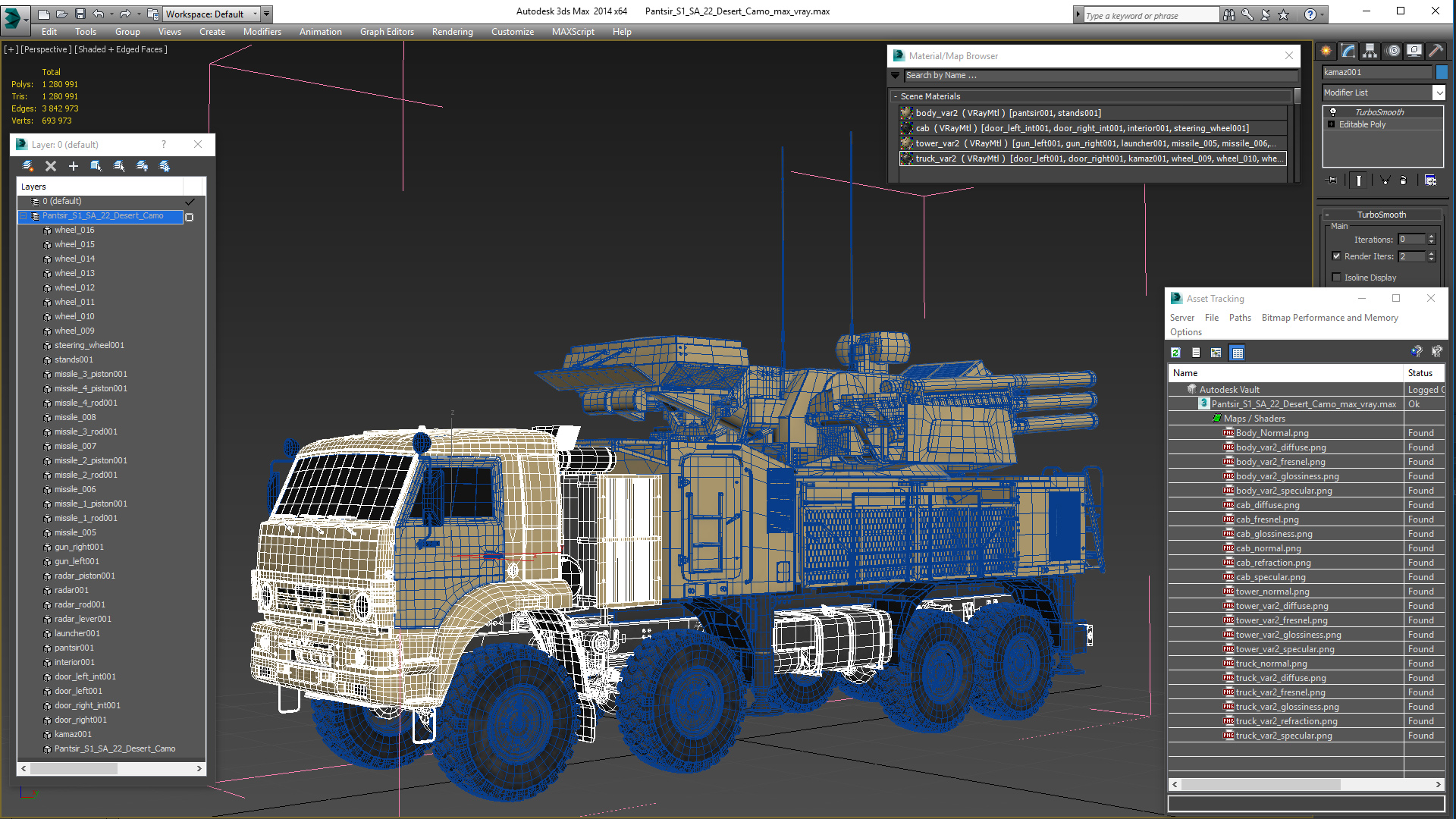
Task: Click the Name column header in Asset Tracking
Action: [1285, 373]
